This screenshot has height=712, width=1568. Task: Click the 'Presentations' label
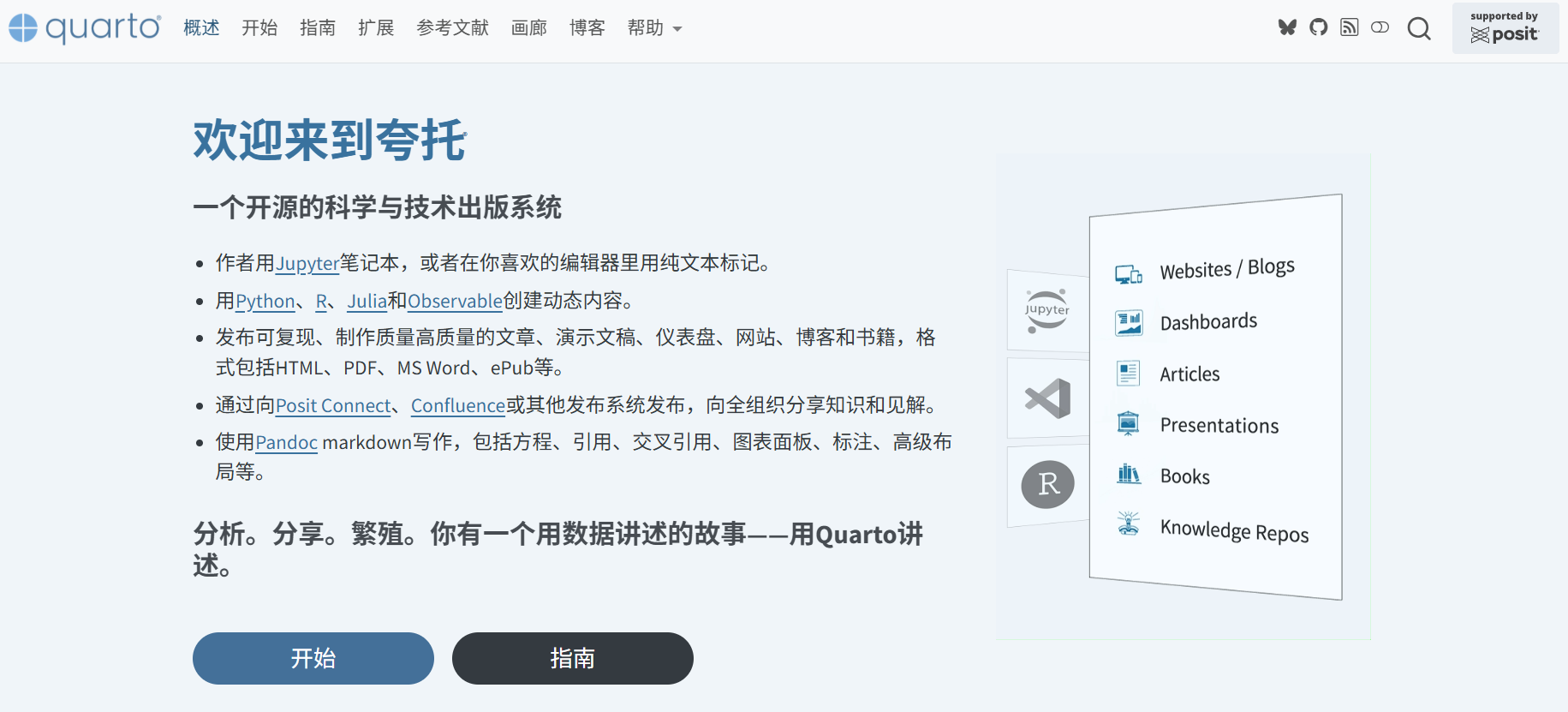tap(1219, 425)
